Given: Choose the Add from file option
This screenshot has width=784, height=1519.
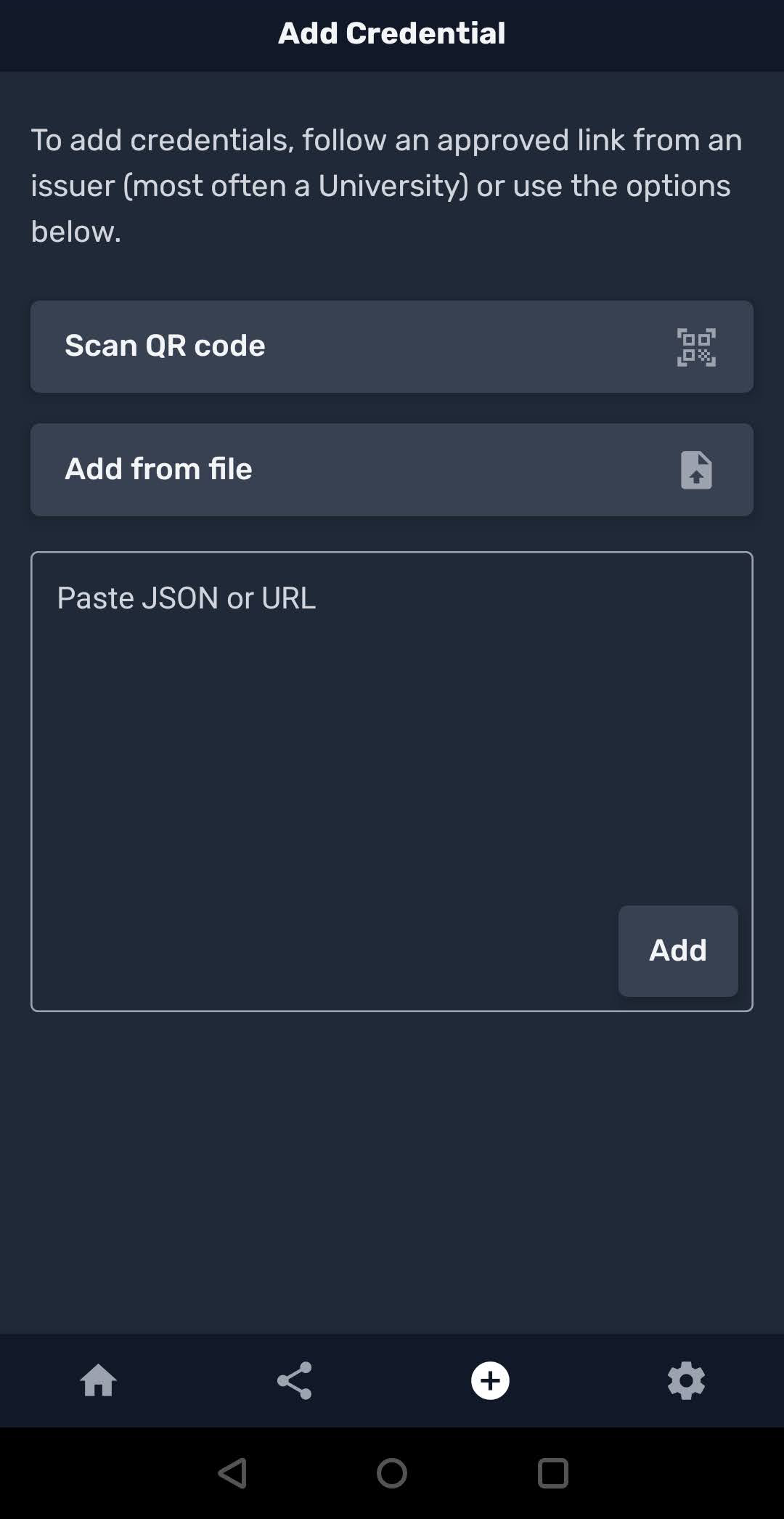Looking at the screenshot, I should 392,470.
